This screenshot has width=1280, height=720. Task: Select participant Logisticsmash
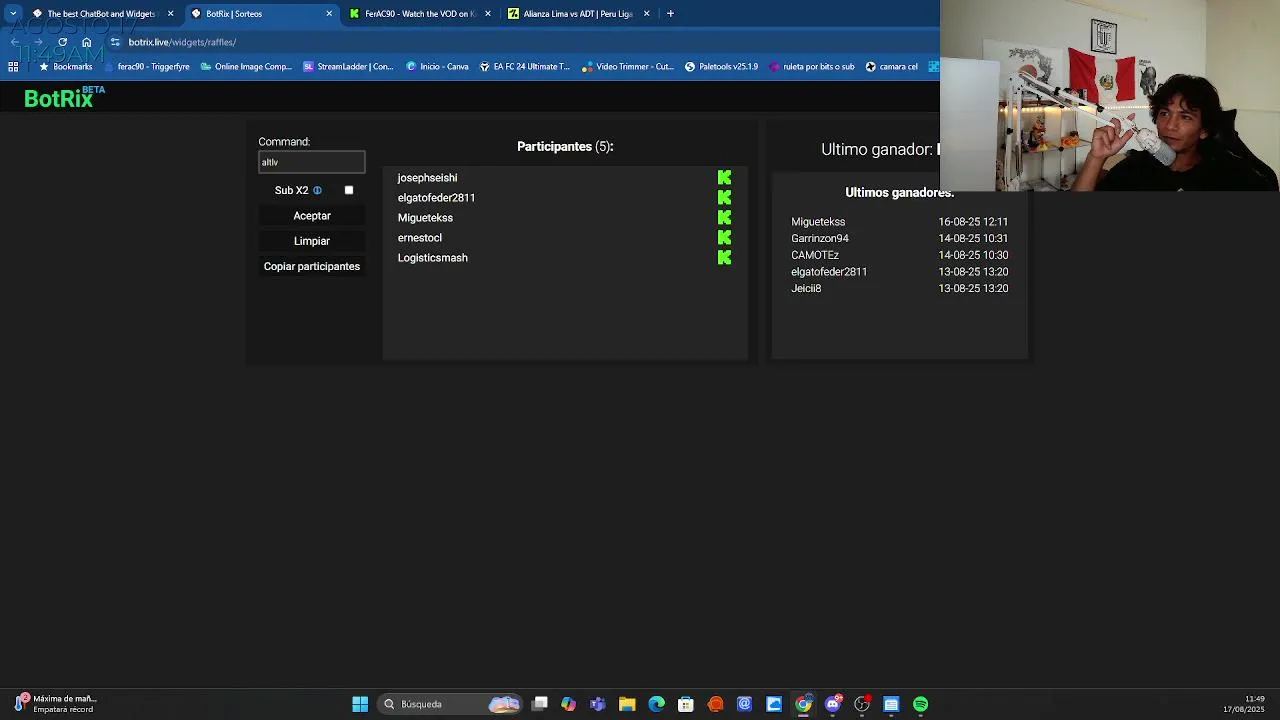[x=432, y=258]
